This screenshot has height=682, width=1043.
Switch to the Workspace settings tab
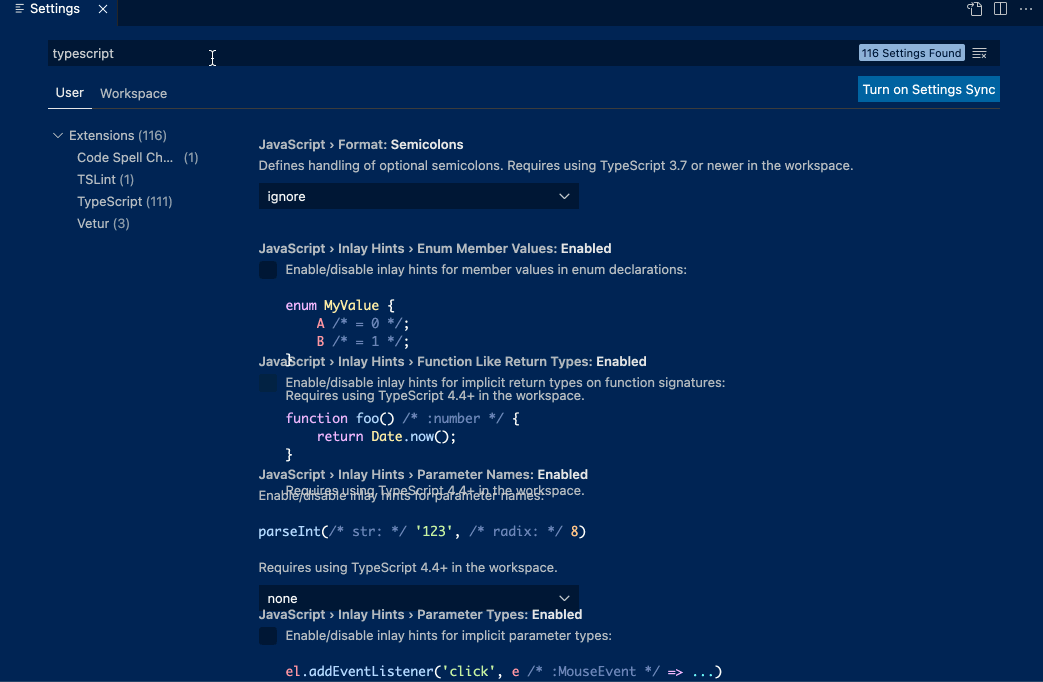133,93
